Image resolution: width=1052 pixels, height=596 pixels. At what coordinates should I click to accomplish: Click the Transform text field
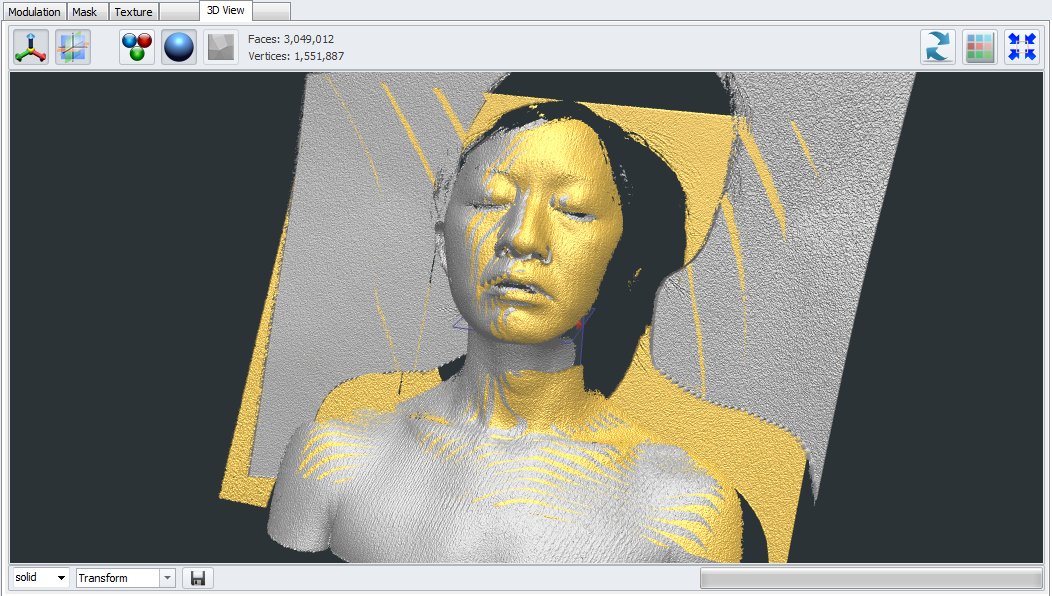coord(118,578)
